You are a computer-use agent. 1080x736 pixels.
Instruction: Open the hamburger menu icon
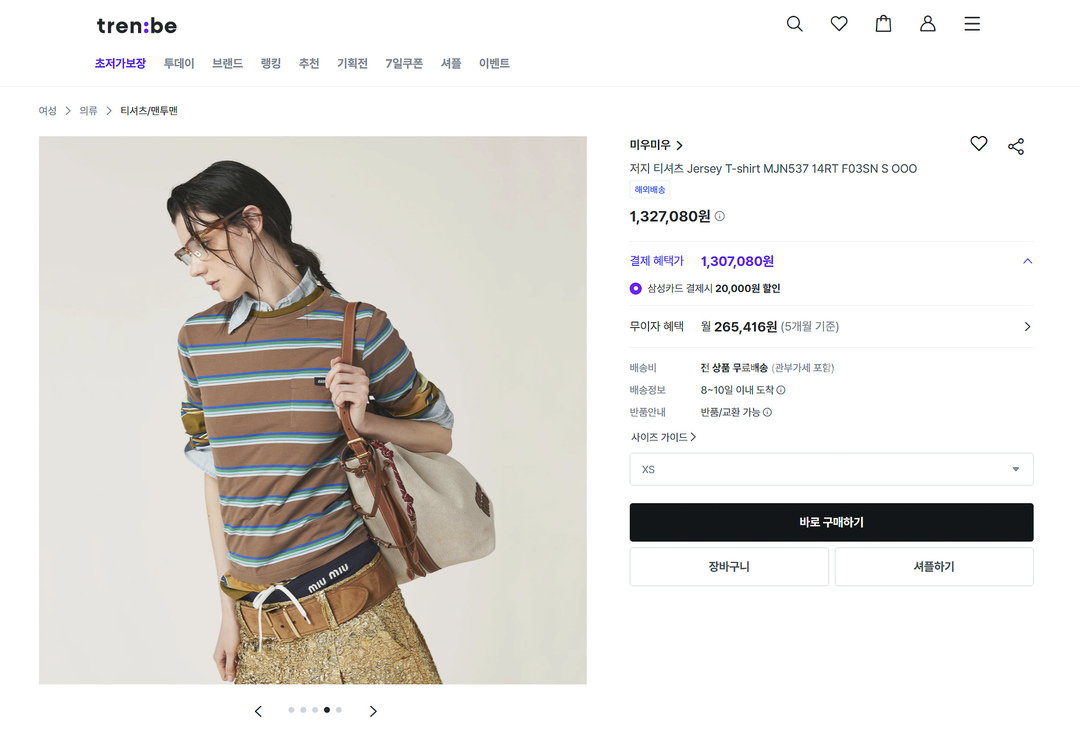tap(972, 24)
